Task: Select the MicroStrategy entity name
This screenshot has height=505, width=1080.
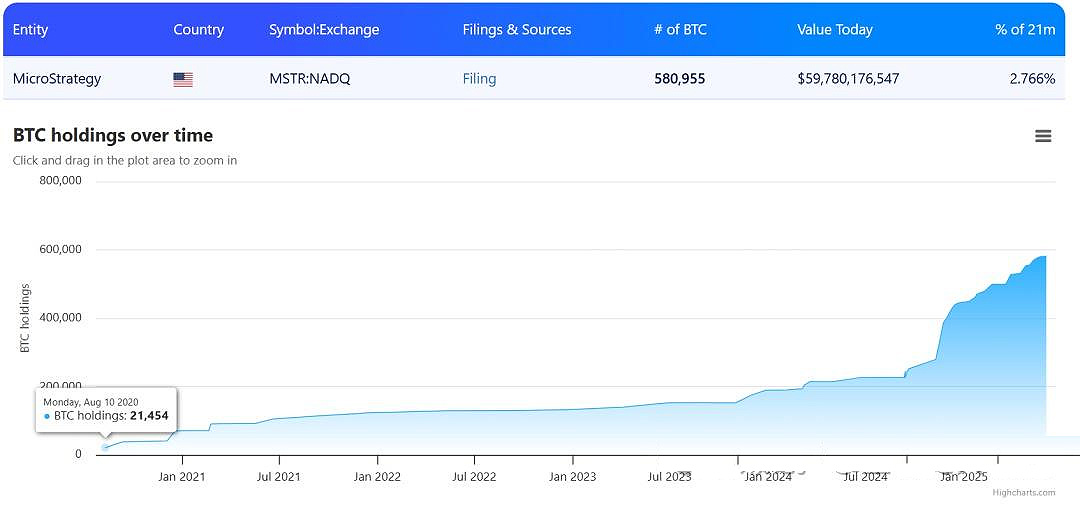Action: [57, 79]
